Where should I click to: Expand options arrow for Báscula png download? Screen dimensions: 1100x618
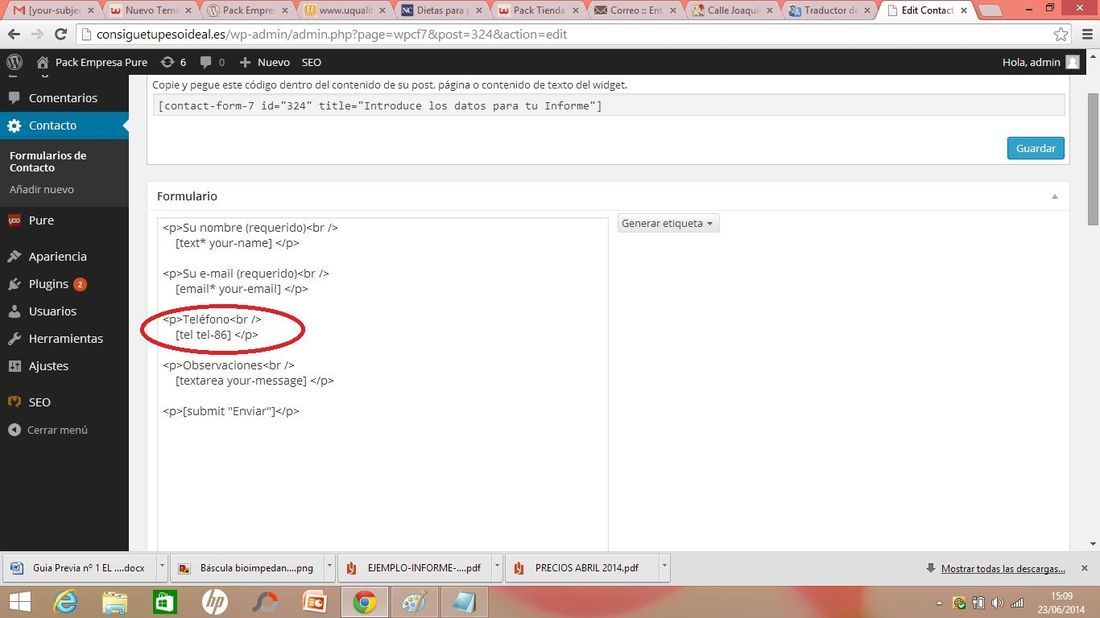click(x=330, y=565)
